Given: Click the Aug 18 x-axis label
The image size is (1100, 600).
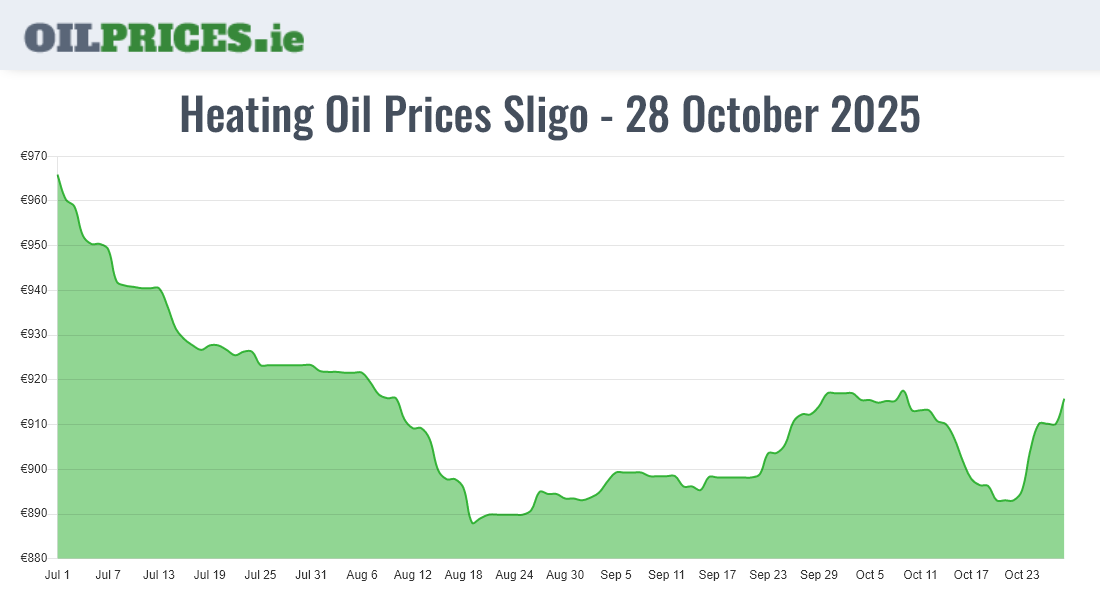Looking at the screenshot, I should click(463, 575).
